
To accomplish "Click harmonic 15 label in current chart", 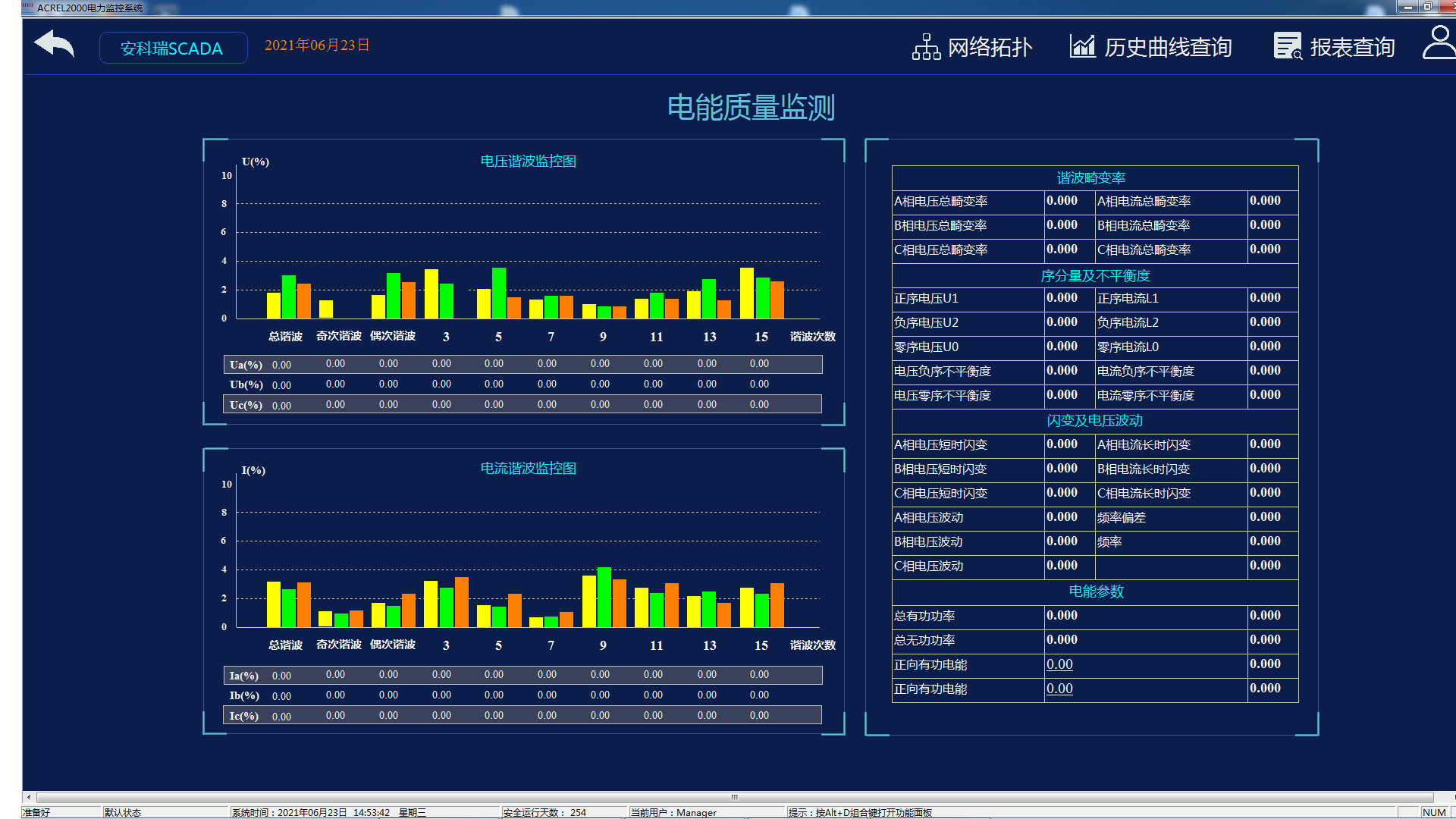I will (x=761, y=646).
